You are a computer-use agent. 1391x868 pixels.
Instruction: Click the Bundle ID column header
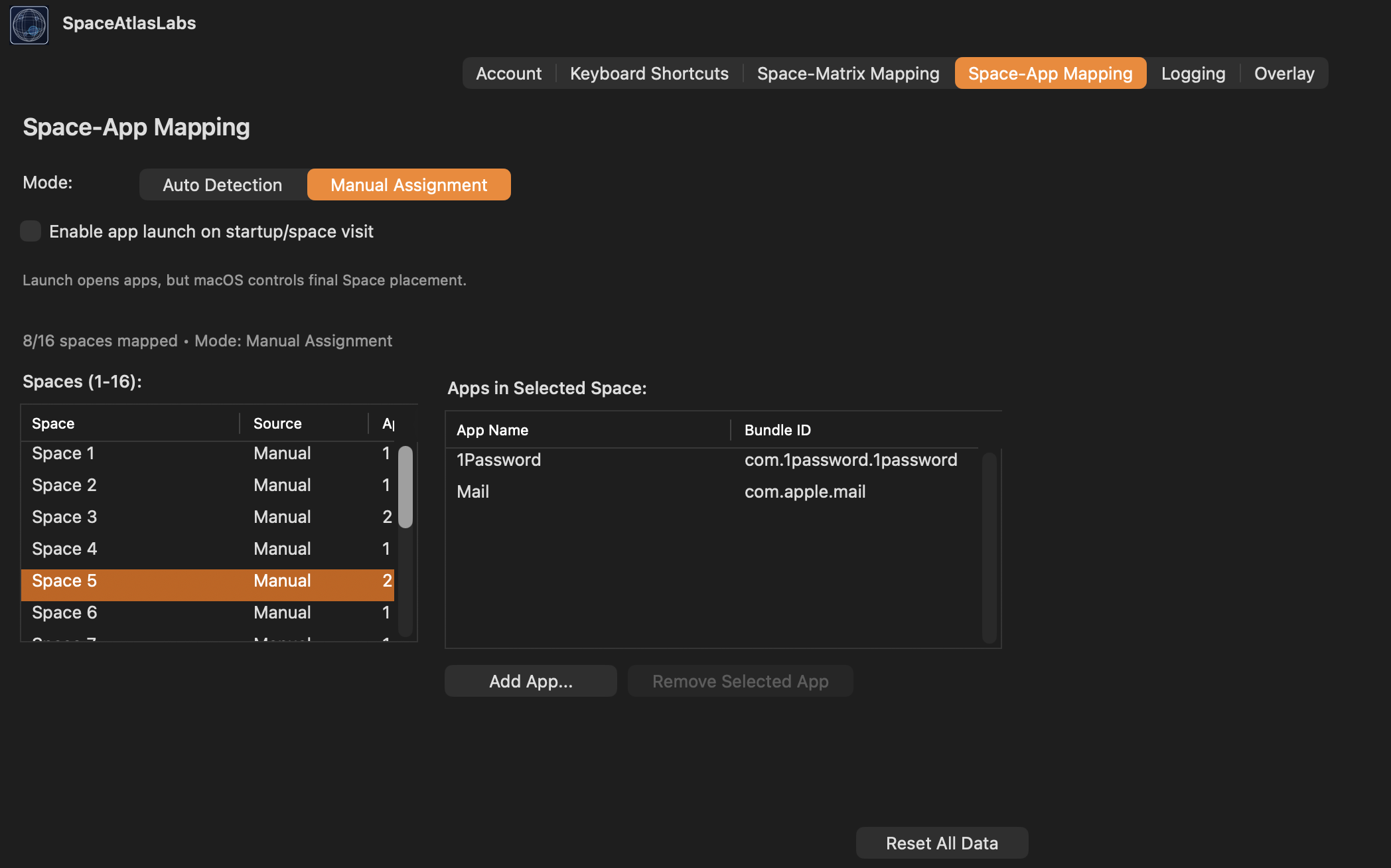pyautogui.click(x=776, y=429)
